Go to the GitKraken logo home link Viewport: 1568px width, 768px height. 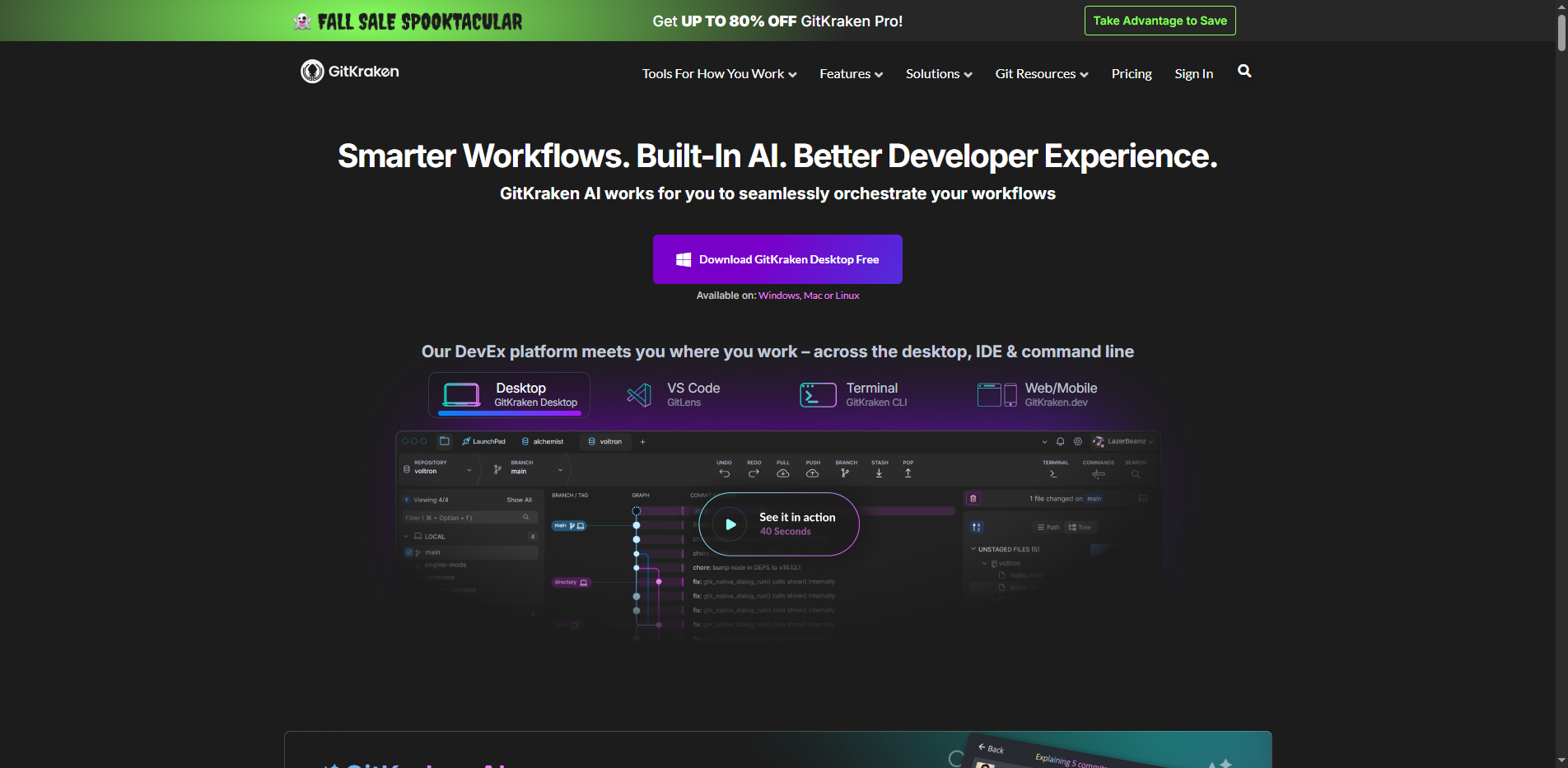(x=350, y=72)
